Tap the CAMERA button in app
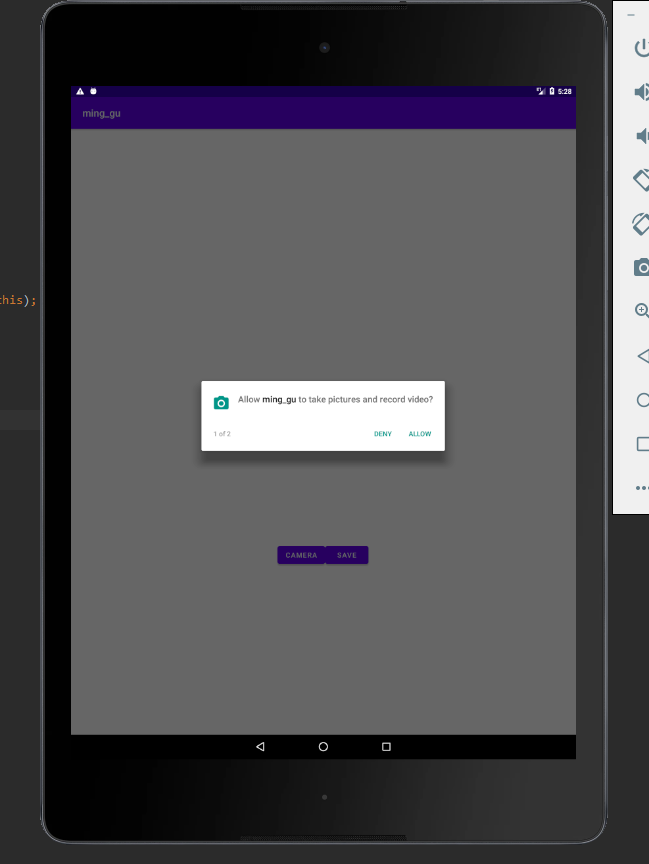This screenshot has width=649, height=864. pyautogui.click(x=301, y=555)
